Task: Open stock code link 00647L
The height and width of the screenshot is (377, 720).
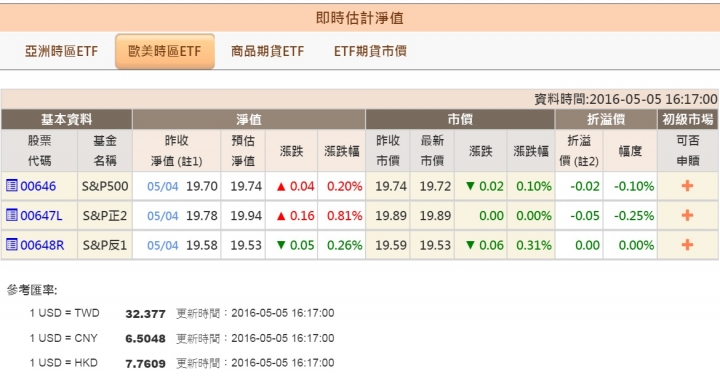Action: coord(41,215)
